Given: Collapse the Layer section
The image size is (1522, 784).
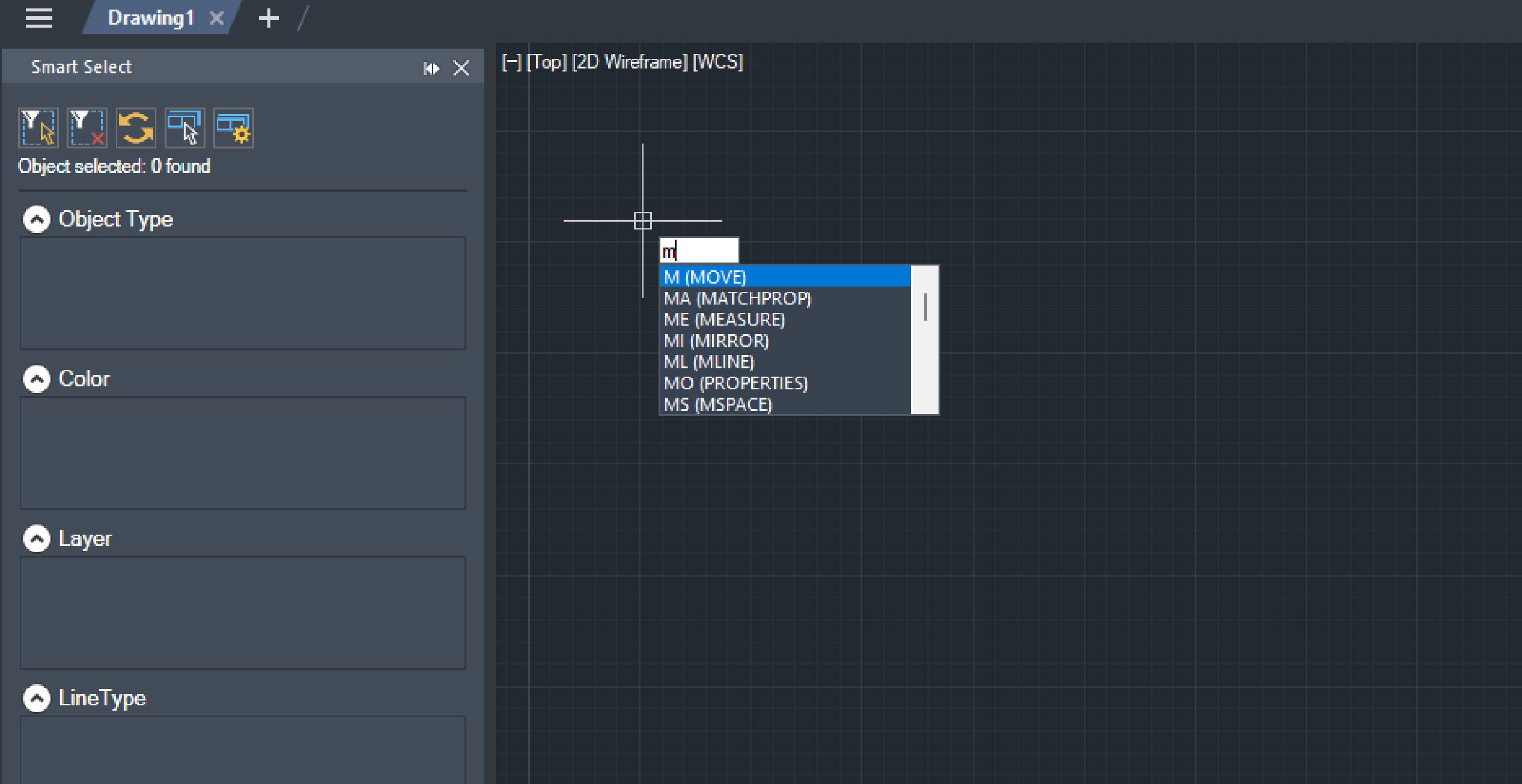Looking at the screenshot, I should [37, 539].
